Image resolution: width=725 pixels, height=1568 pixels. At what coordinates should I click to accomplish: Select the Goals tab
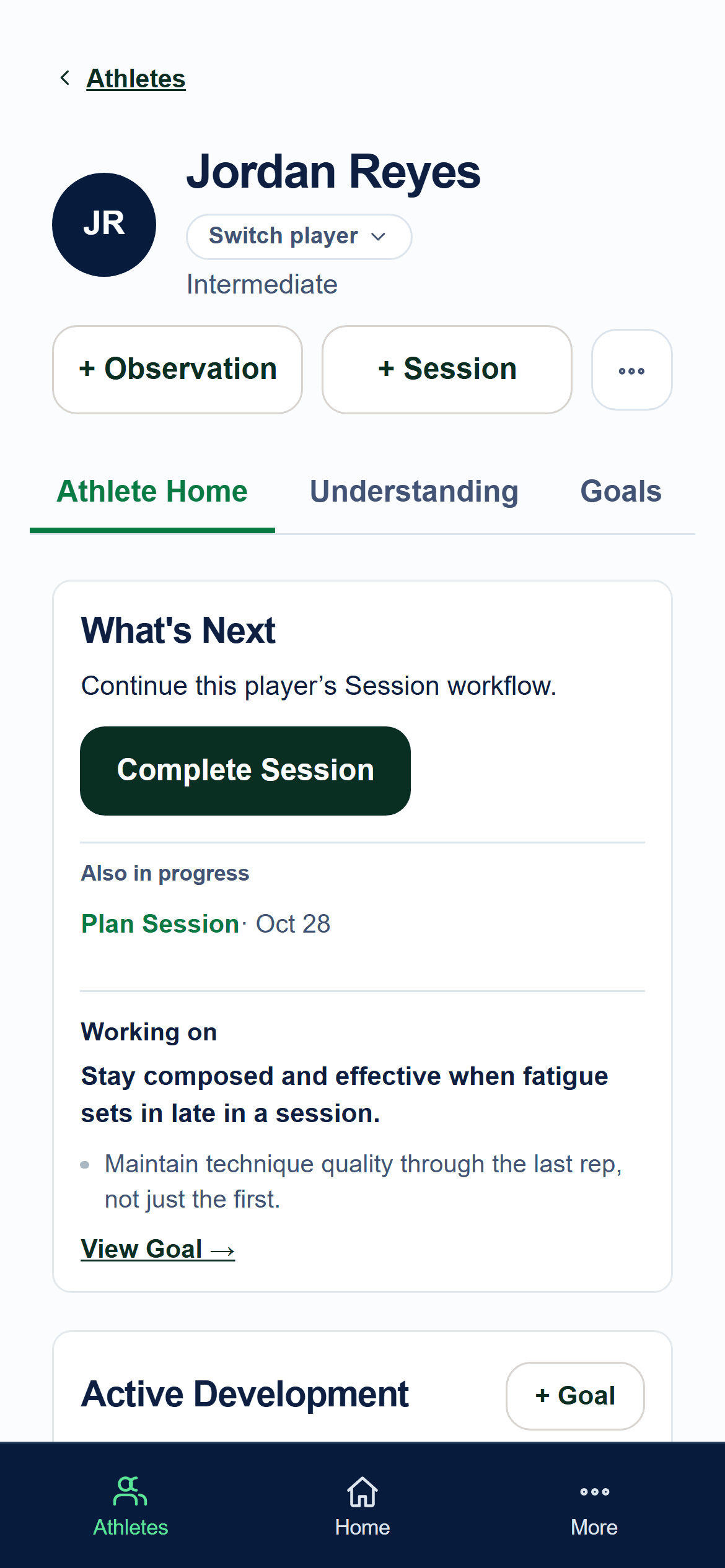pyautogui.click(x=621, y=491)
